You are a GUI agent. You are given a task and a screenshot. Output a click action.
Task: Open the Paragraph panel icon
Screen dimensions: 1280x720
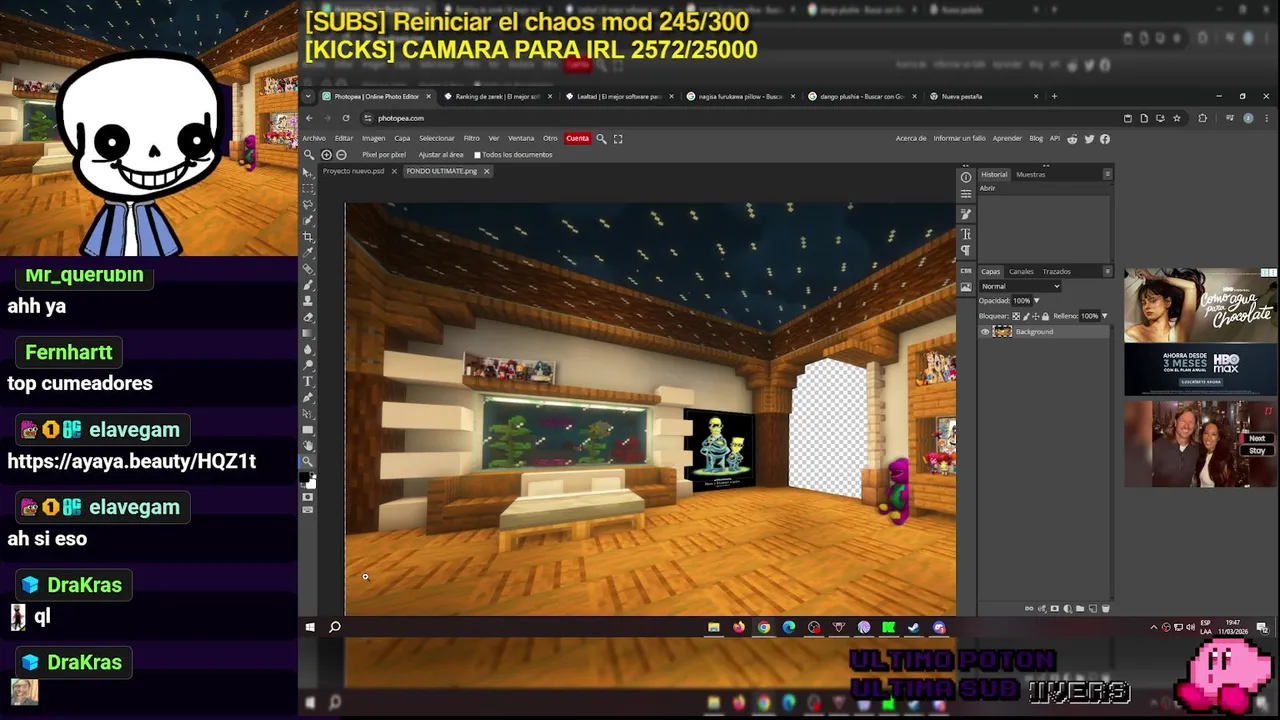tap(966, 250)
